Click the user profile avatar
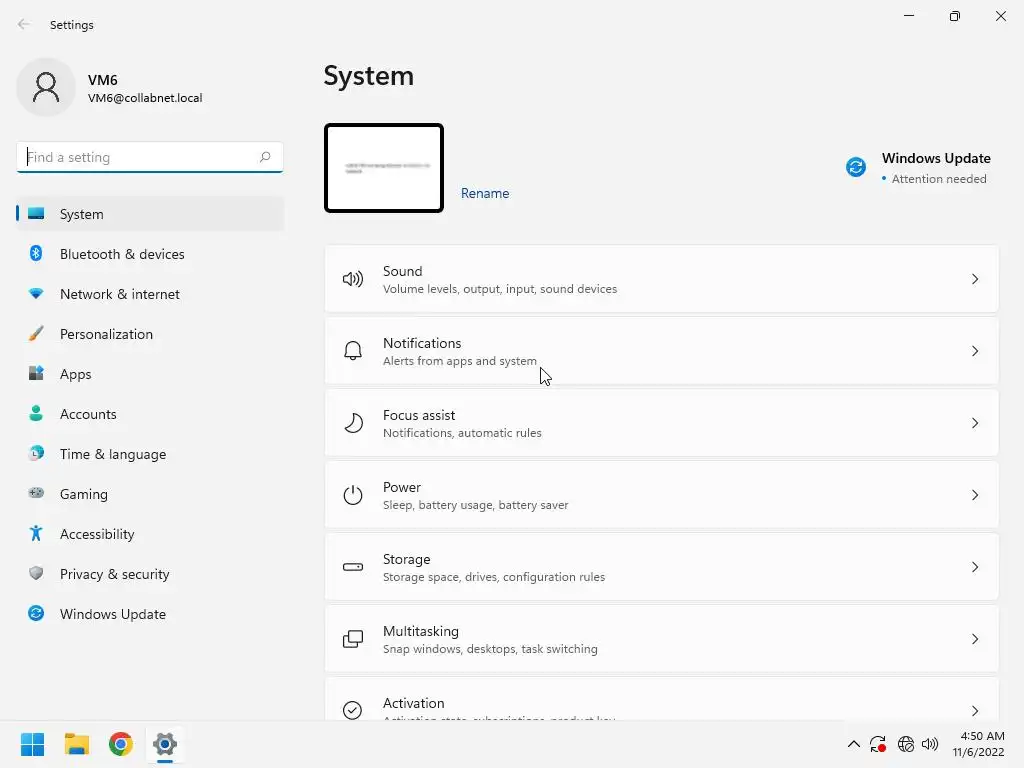 46,88
